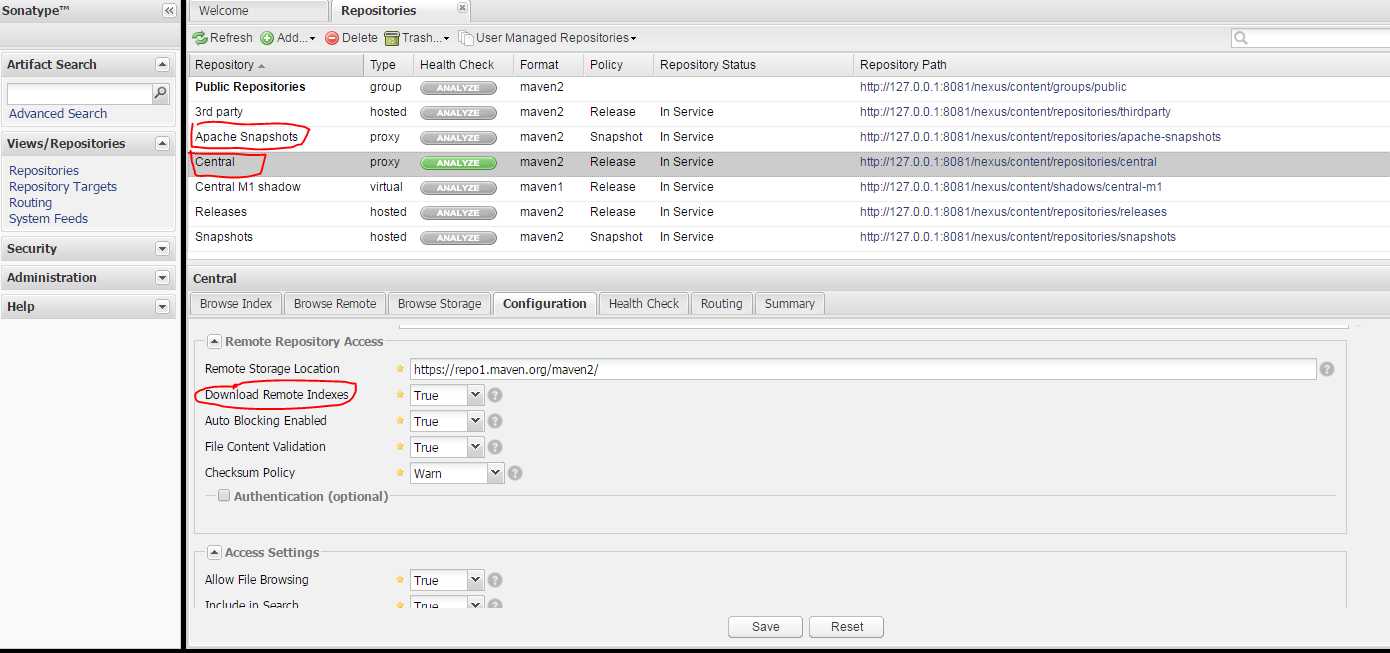Open the Health Check tab
Screen dimensions: 1390x653
(x=643, y=304)
